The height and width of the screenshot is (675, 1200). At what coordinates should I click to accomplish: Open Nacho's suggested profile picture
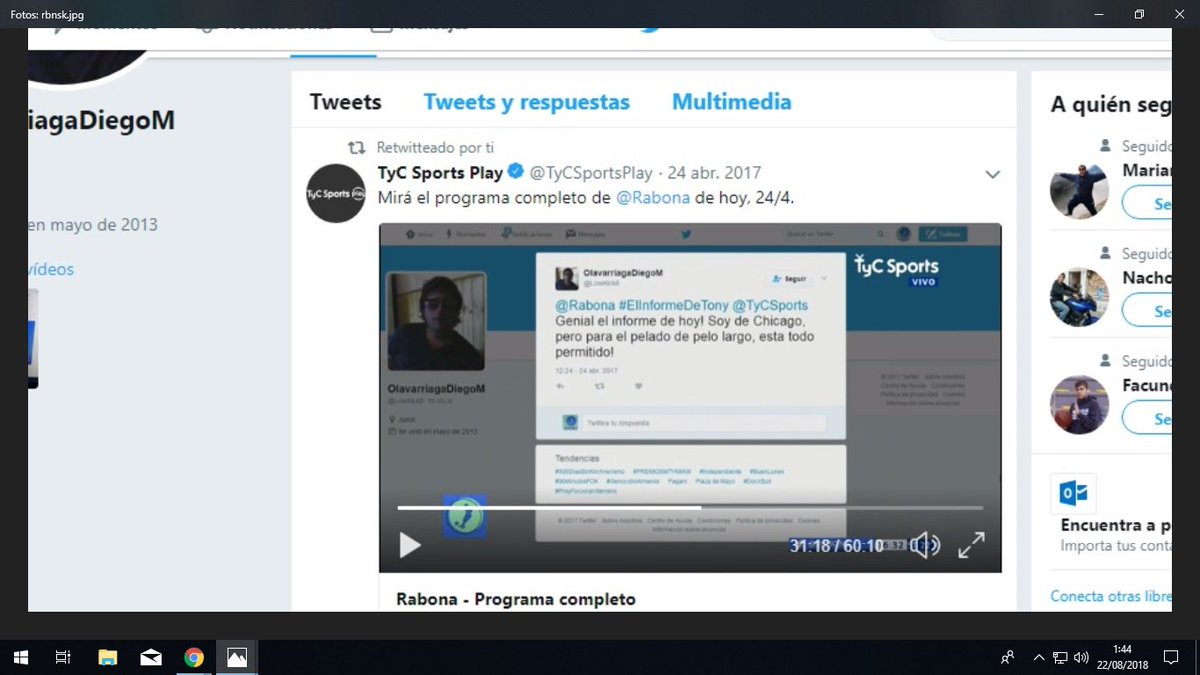[x=1079, y=297]
